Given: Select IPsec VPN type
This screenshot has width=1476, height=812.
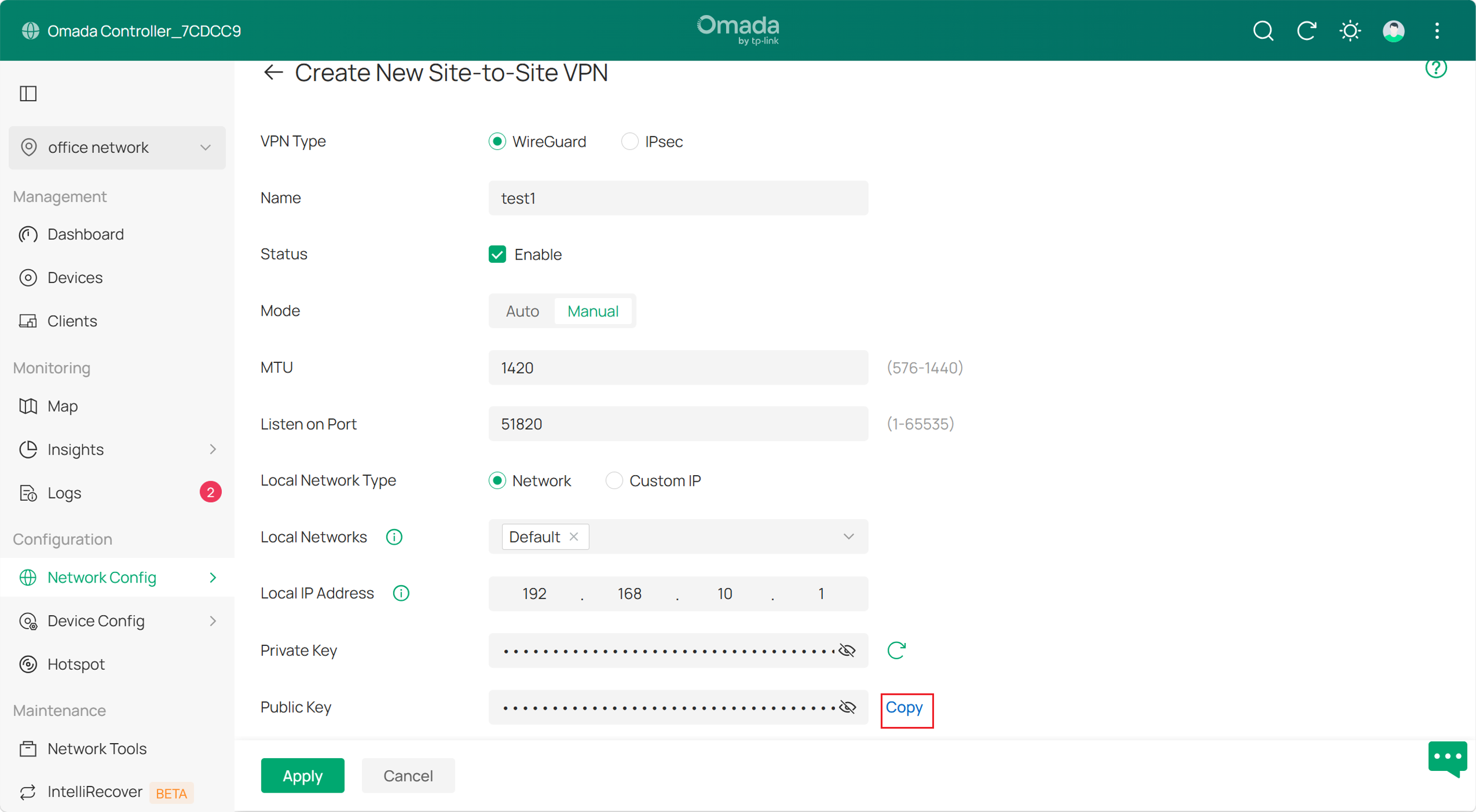Looking at the screenshot, I should (x=630, y=141).
